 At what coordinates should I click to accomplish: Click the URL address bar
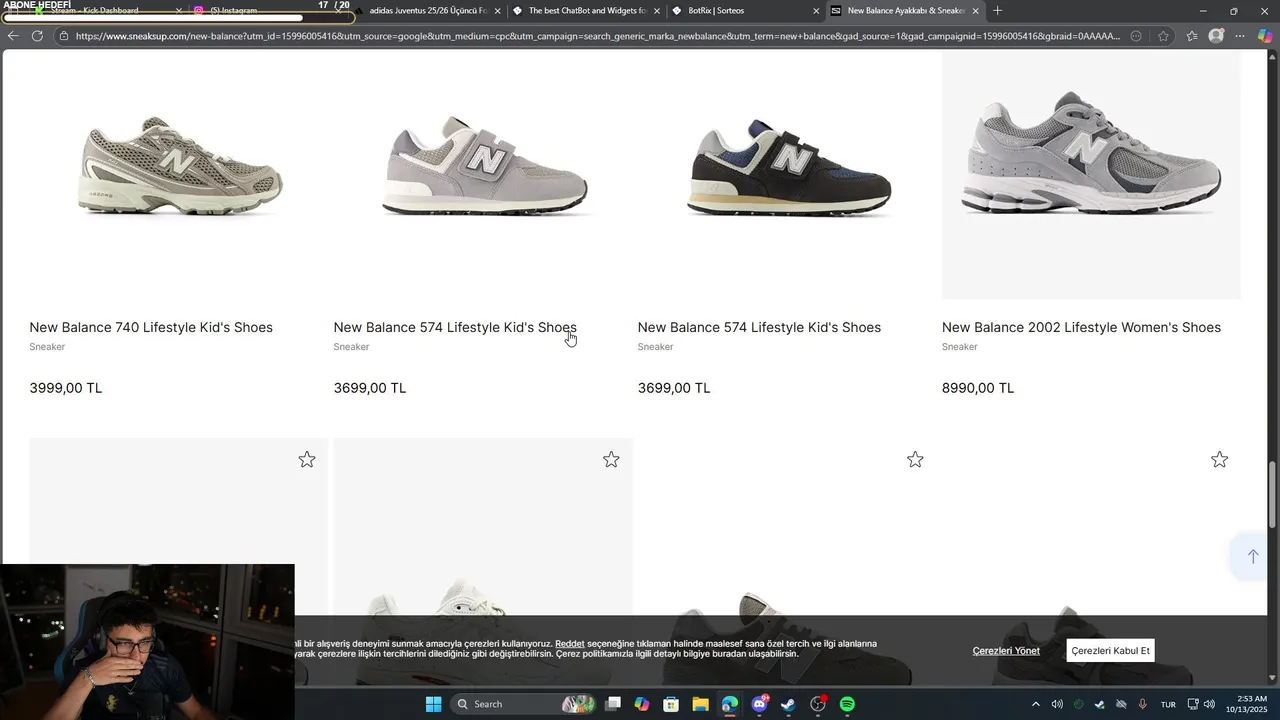pos(597,36)
